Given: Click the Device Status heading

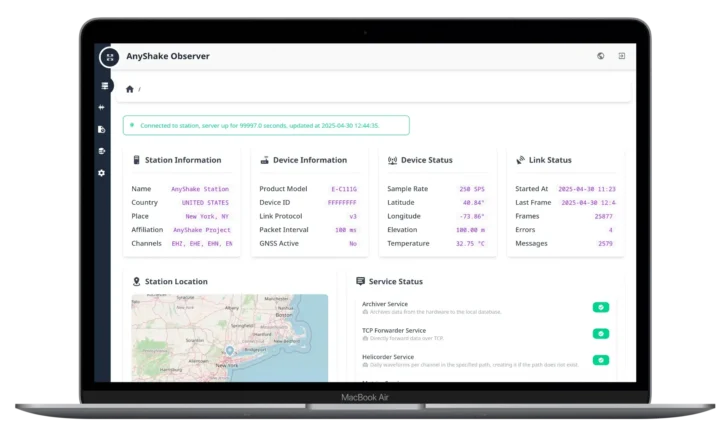Looking at the screenshot, I should pos(427,160).
